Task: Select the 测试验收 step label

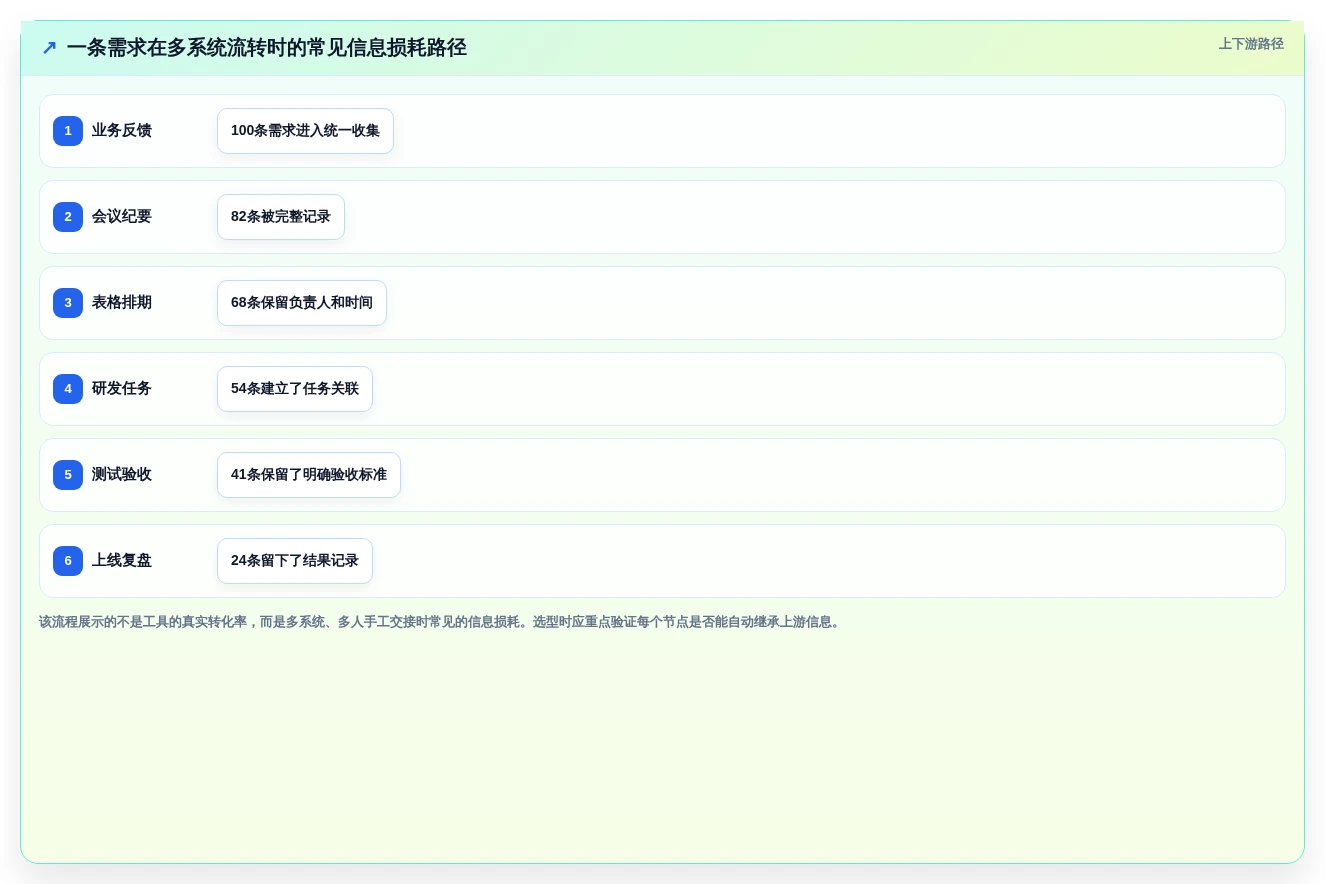Action: click(122, 475)
